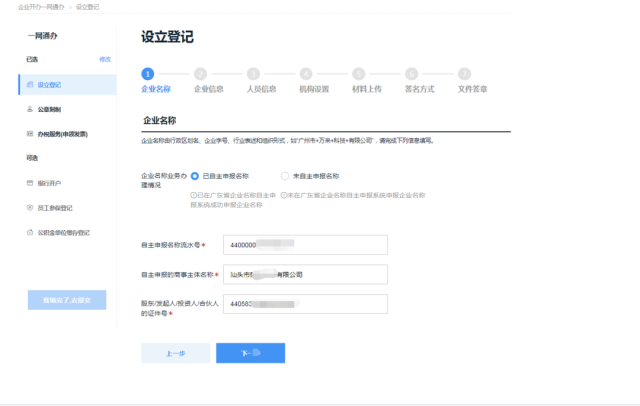Image resolution: width=640 pixels, height=406 pixels.
Task: Click the description text mentioning 广州市+万来+科技+有限公司
Action: 287,140
